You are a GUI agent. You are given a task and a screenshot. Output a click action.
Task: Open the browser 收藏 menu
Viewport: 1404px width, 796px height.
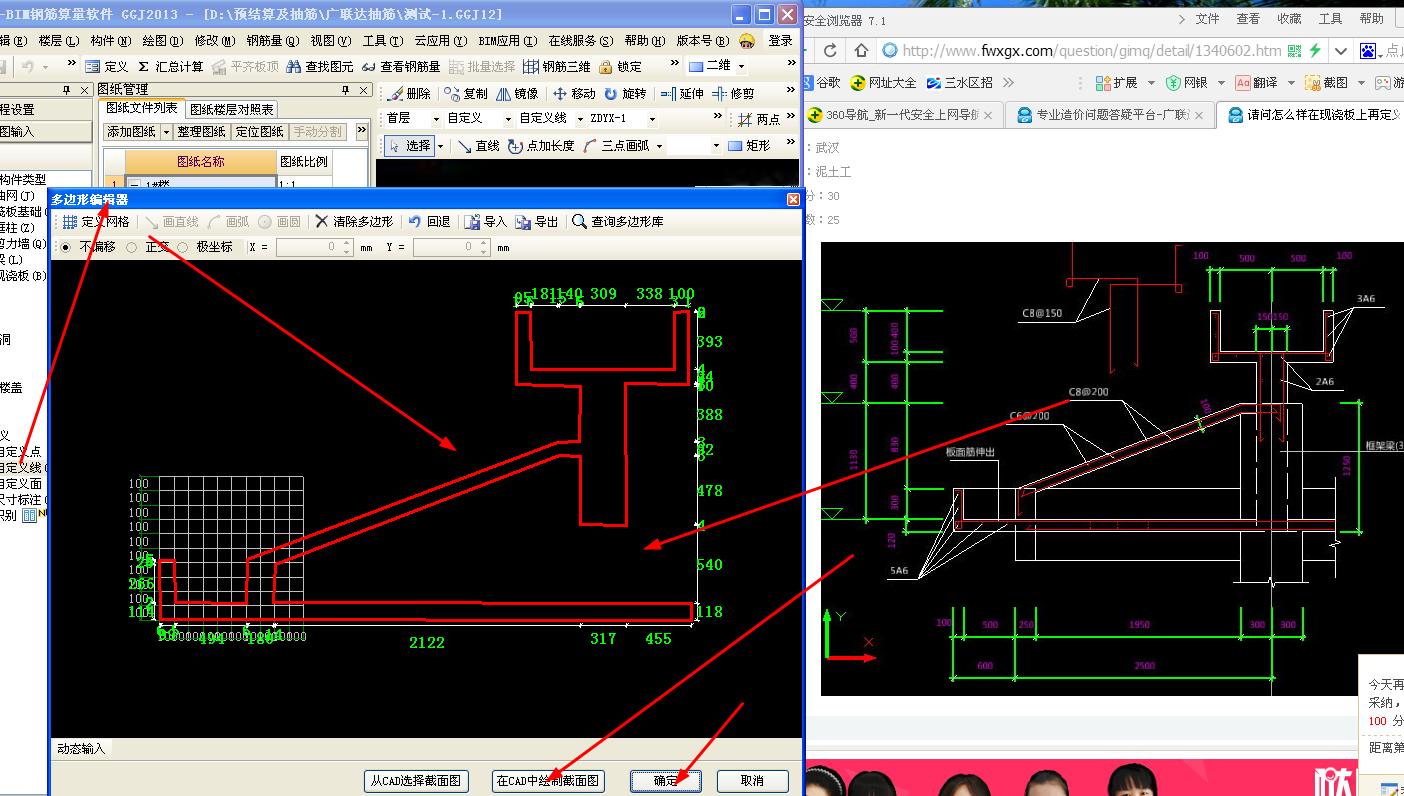pos(1289,18)
